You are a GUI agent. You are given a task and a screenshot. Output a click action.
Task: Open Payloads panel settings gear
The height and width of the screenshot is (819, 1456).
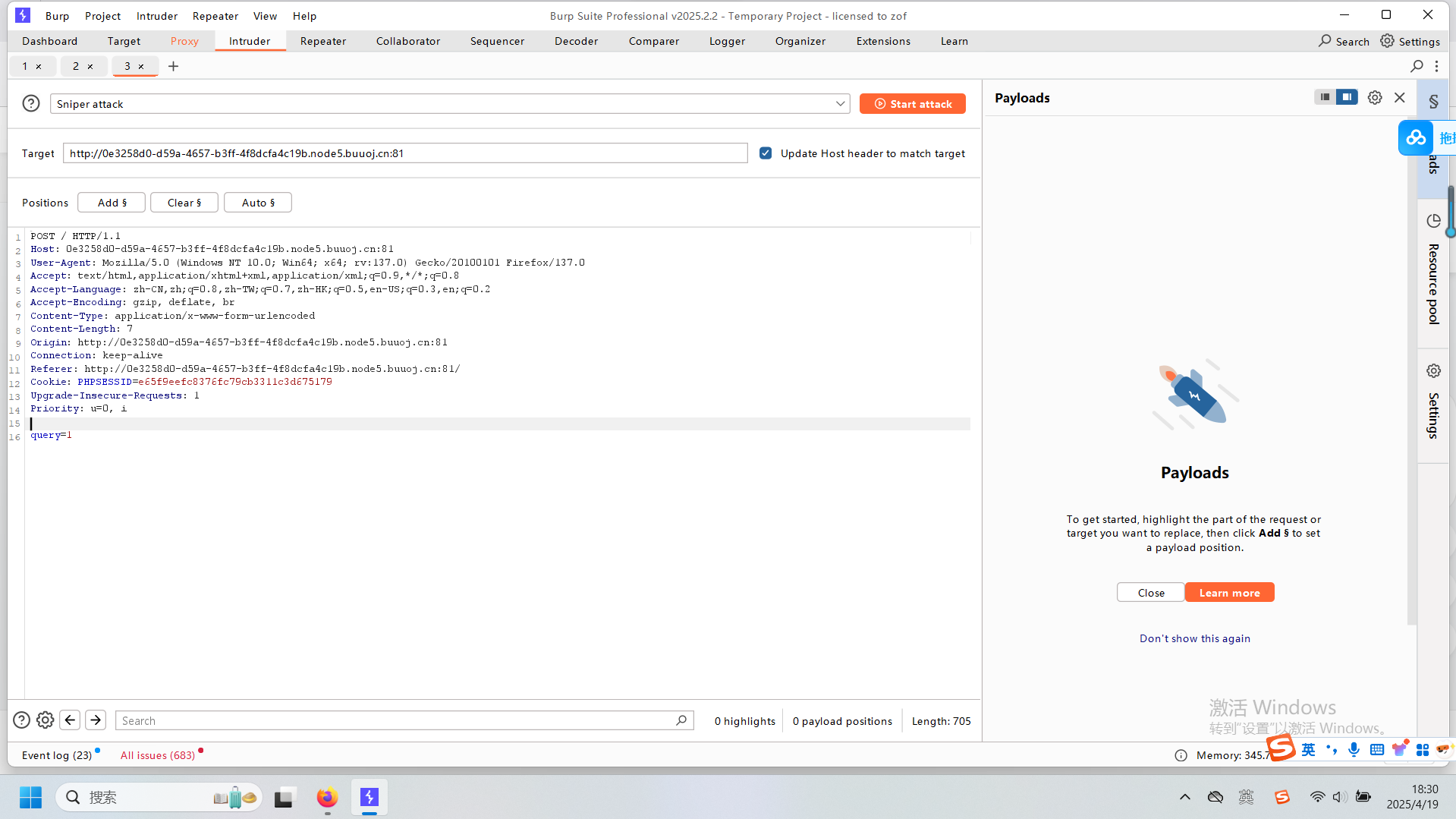click(1375, 97)
